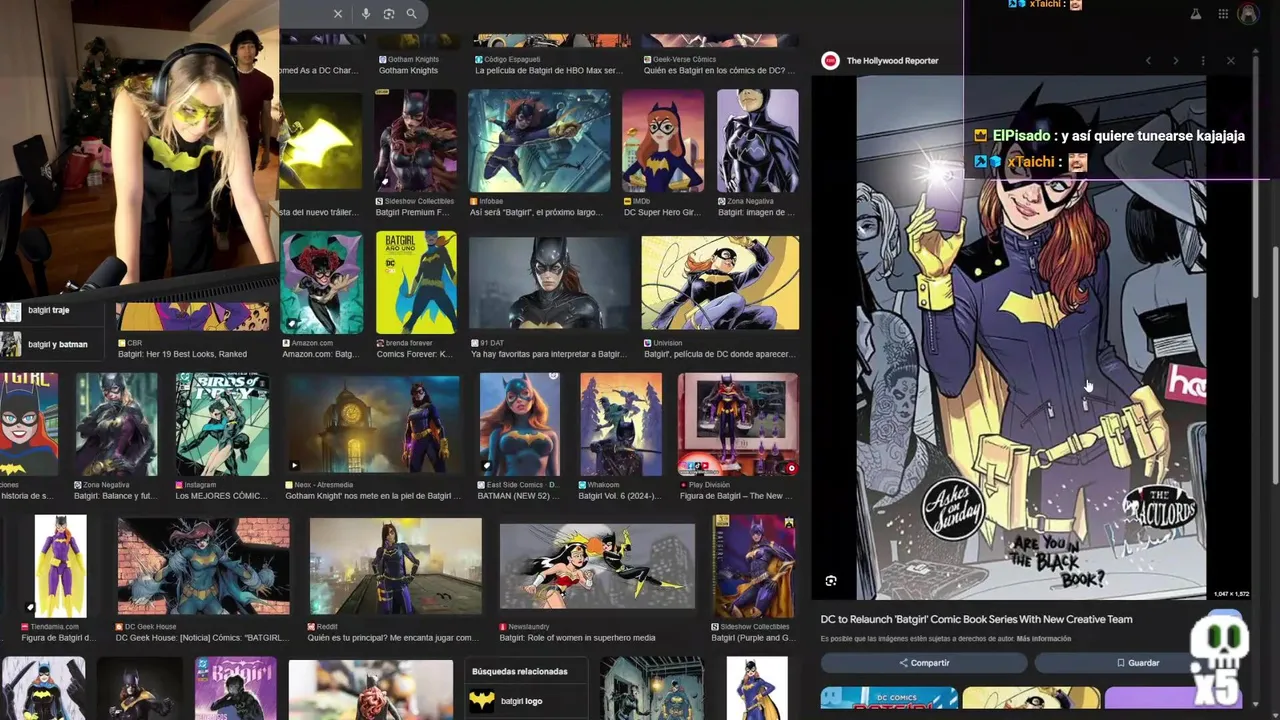Open the large Batgirl comic preview image
The height and width of the screenshot is (720, 1280).
tap(1031, 338)
